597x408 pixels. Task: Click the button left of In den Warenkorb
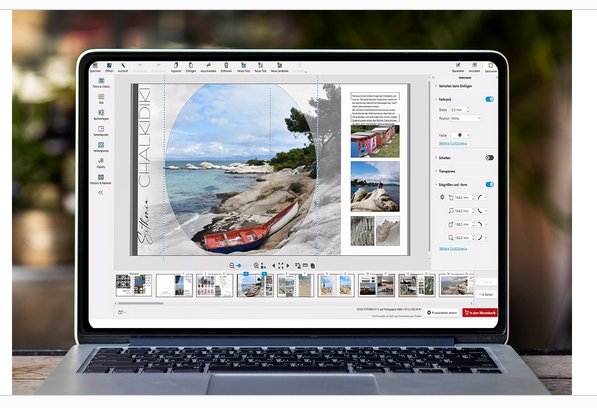(442, 312)
